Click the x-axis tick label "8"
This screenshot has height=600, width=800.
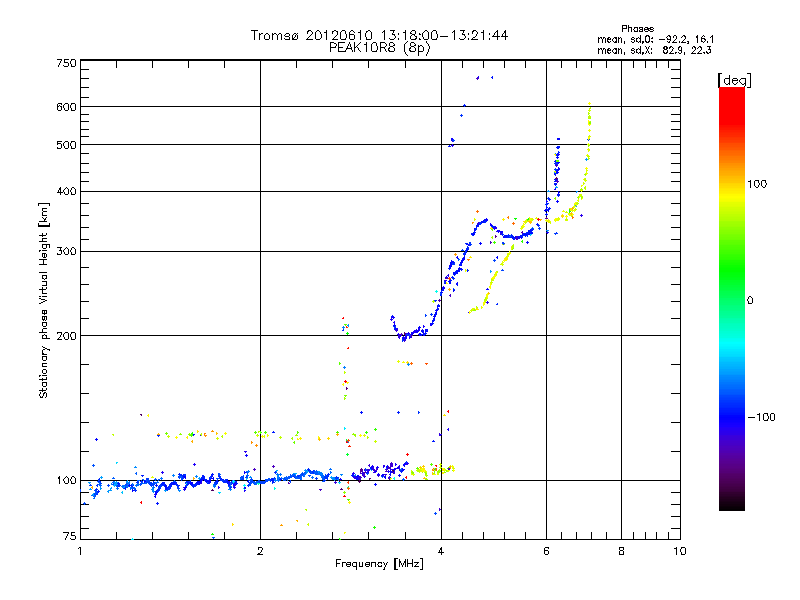(621, 551)
